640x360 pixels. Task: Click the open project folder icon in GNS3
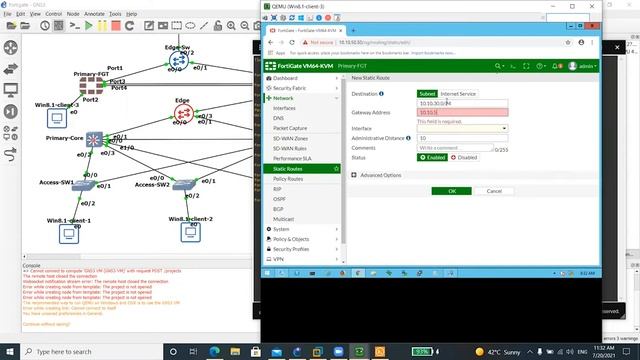[25, 26]
